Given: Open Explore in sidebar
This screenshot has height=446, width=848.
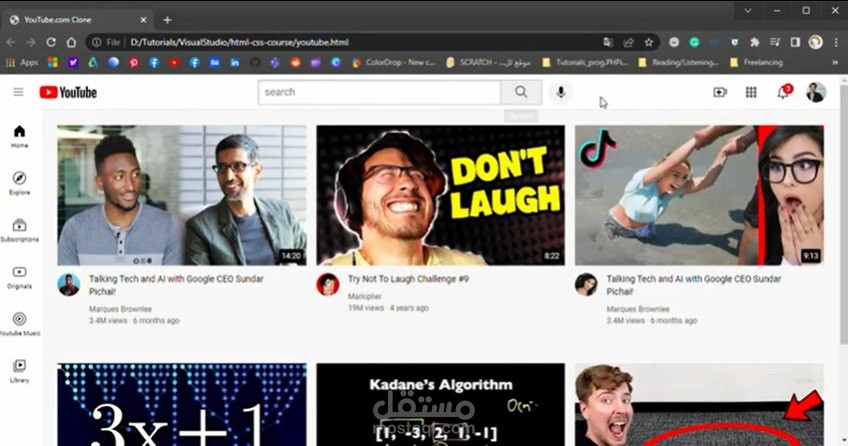Looking at the screenshot, I should (x=19, y=183).
